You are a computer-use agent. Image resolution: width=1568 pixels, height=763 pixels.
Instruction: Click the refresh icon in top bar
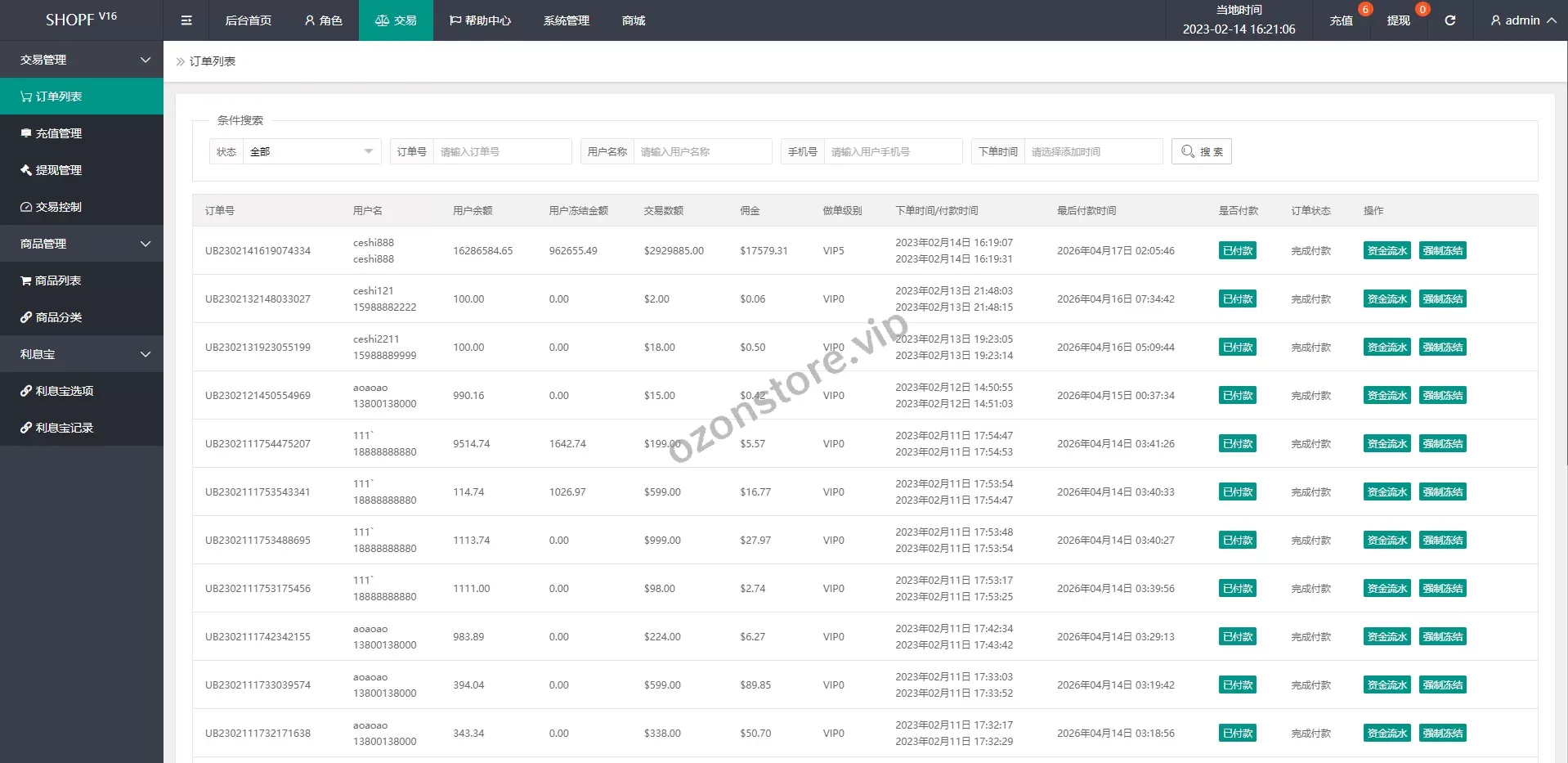coord(1449,20)
